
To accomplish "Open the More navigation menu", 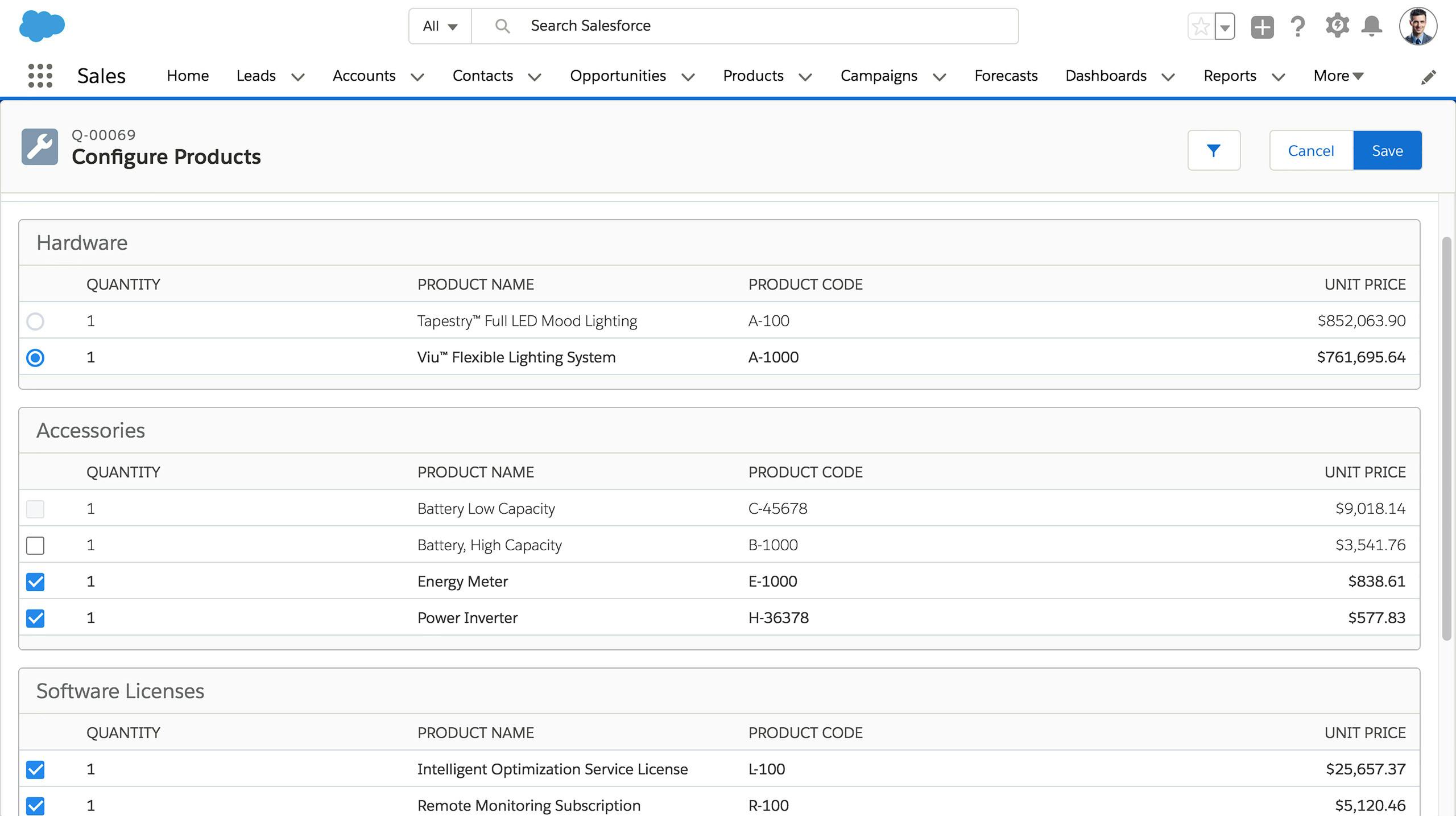I will [1338, 76].
